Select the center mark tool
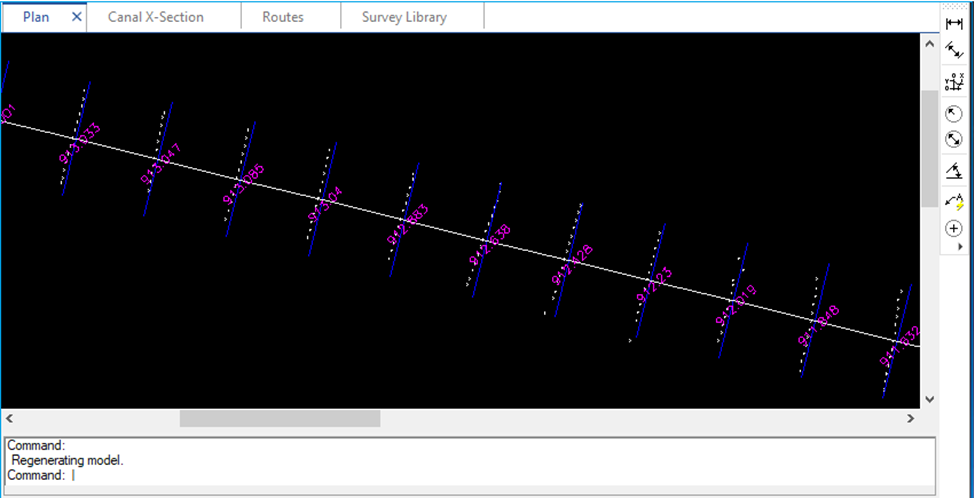 pos(953,228)
